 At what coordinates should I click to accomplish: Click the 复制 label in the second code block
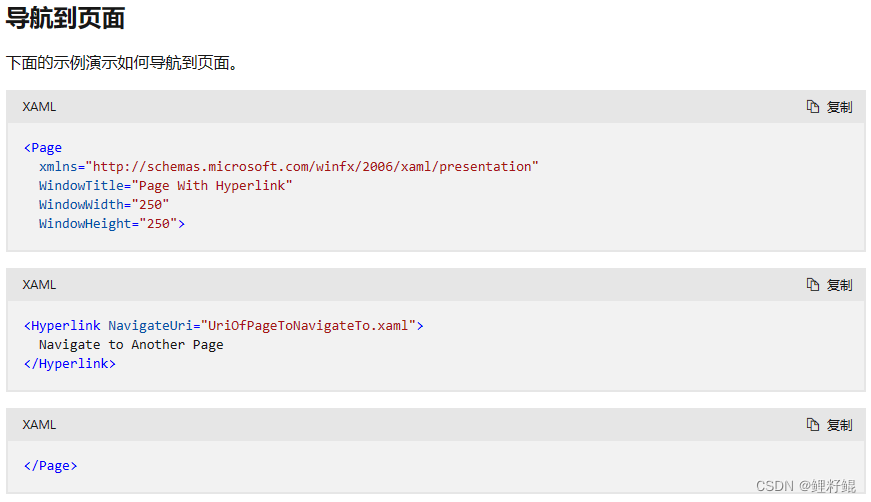click(x=839, y=285)
